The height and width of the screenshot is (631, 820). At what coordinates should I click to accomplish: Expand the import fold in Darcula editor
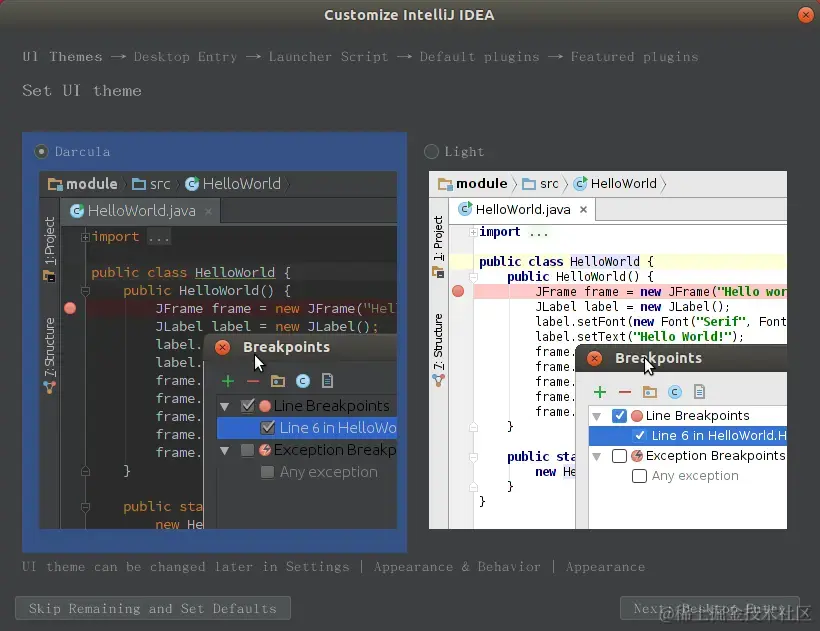pos(85,237)
